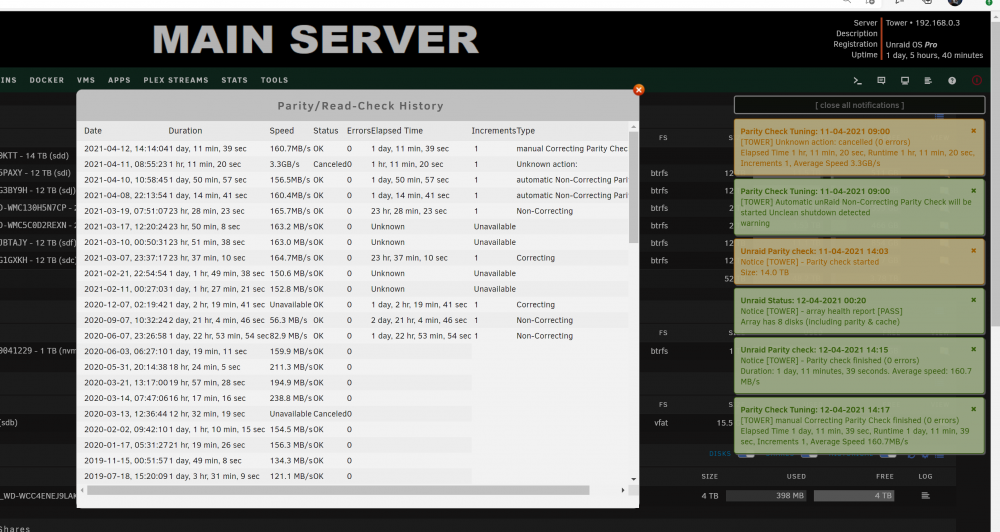Click the history dialog horizontal scrollbar thumb

[x=338, y=491]
